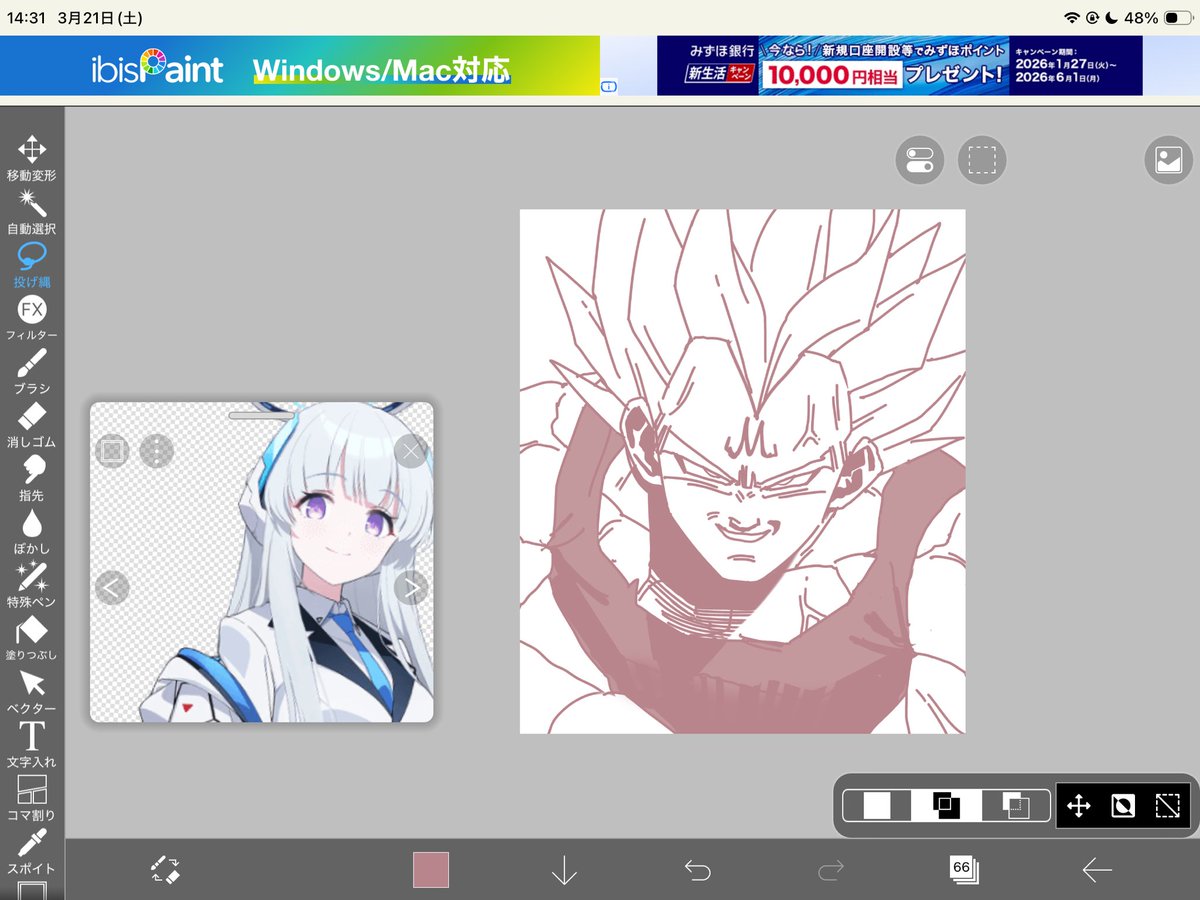This screenshot has height=900, width=1200.
Task: Select the ぼかし blur tool
Action: click(32, 530)
